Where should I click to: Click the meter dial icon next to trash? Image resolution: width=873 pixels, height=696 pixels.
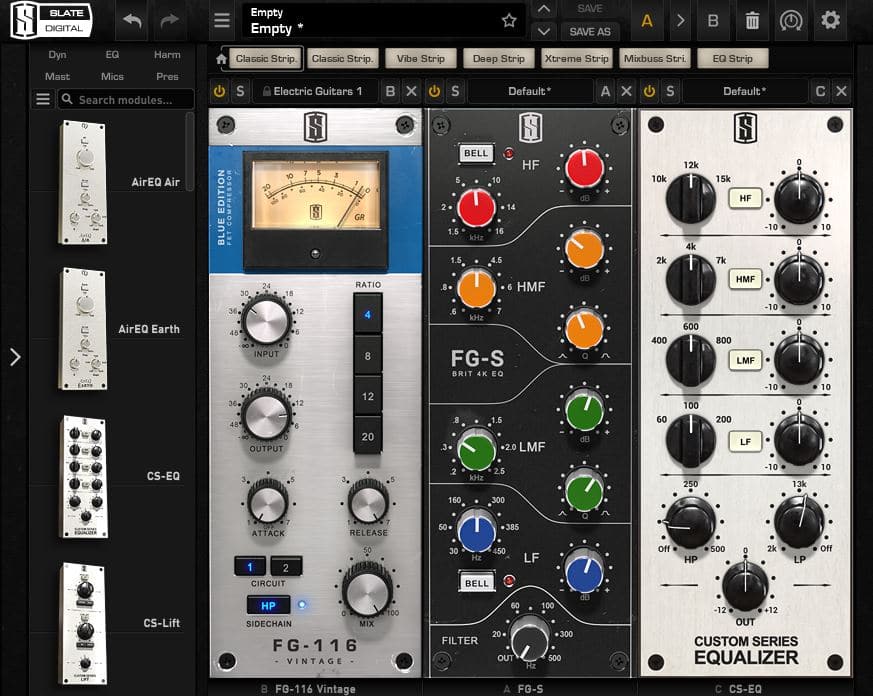(791, 21)
